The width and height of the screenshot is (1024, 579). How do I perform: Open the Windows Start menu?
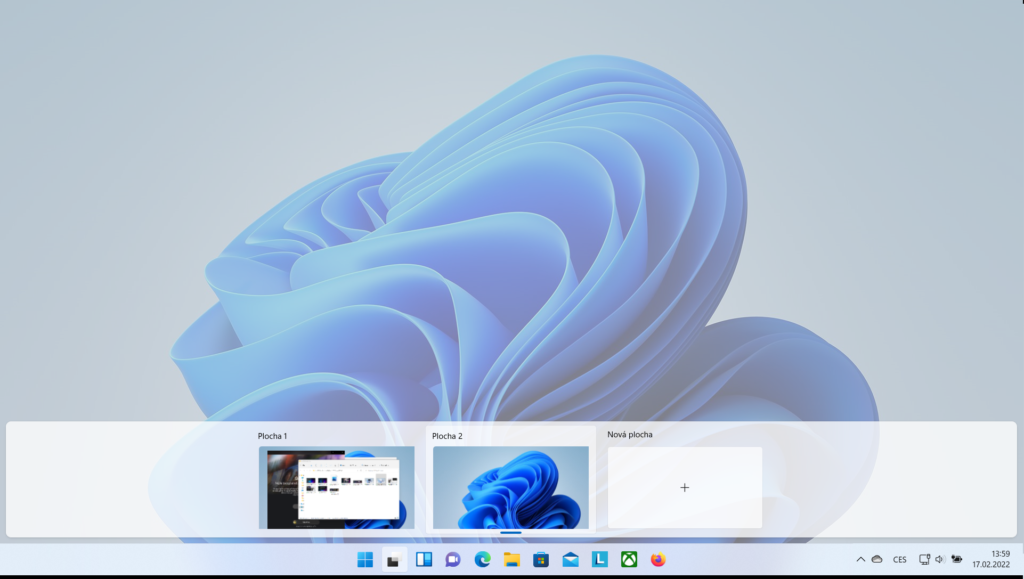pyautogui.click(x=365, y=559)
